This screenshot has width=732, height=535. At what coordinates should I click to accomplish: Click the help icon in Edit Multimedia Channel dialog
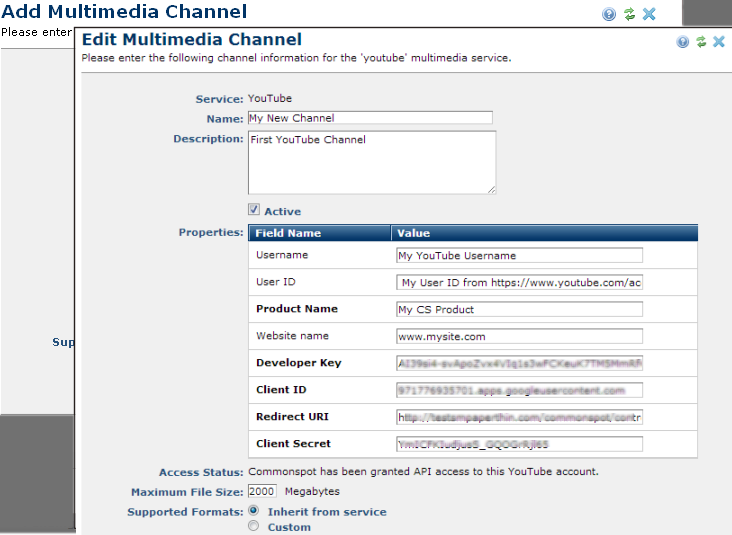coord(683,42)
